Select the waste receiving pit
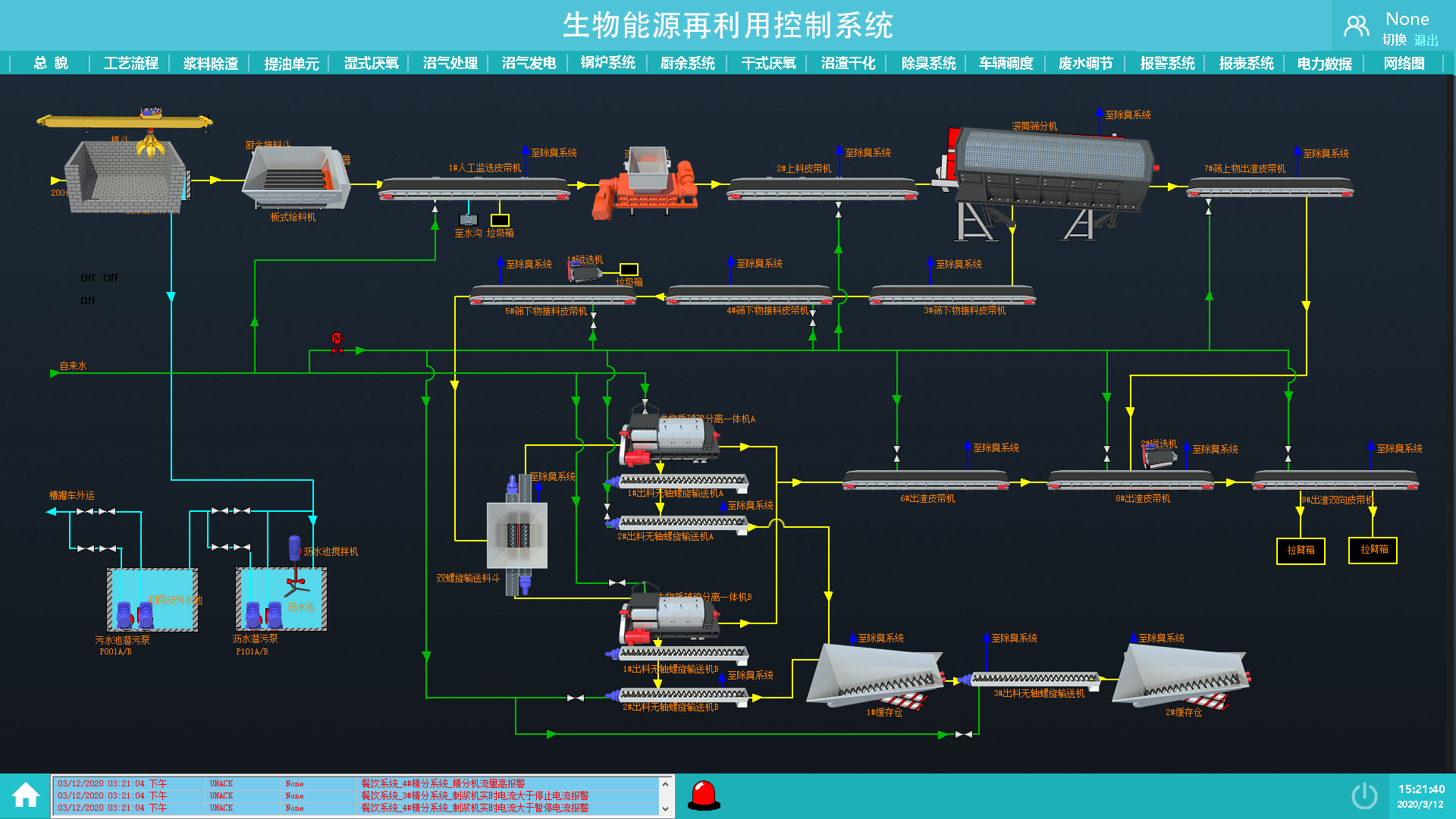This screenshot has height=819, width=1456. tap(125, 177)
